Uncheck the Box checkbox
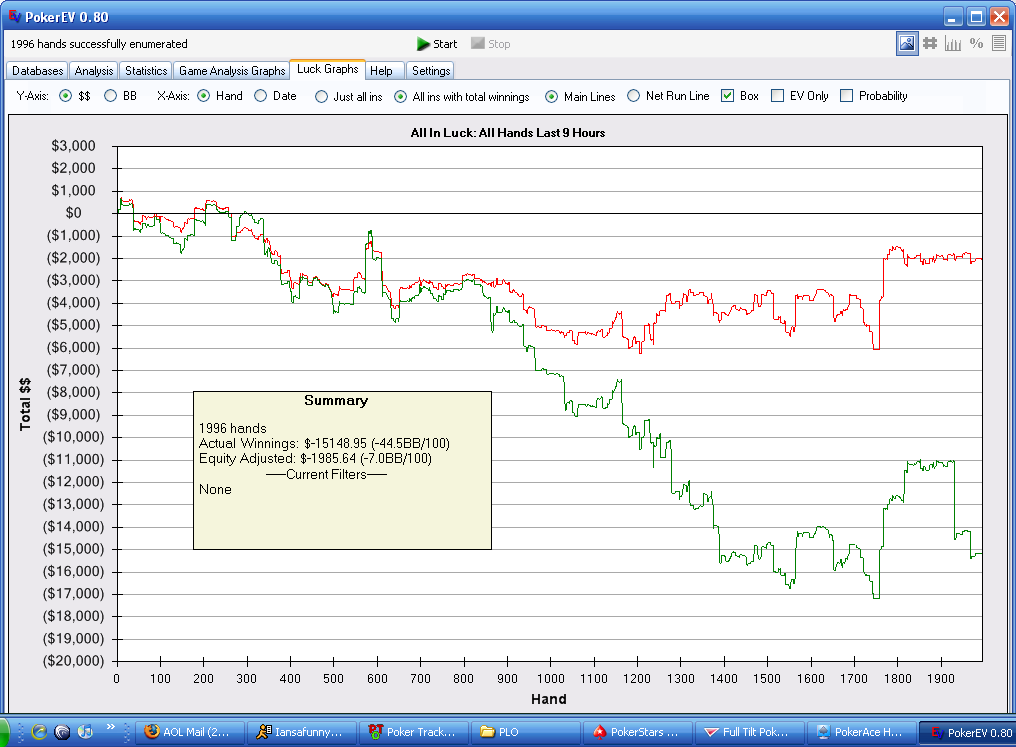Viewport: 1016px width, 747px height. [x=728, y=96]
